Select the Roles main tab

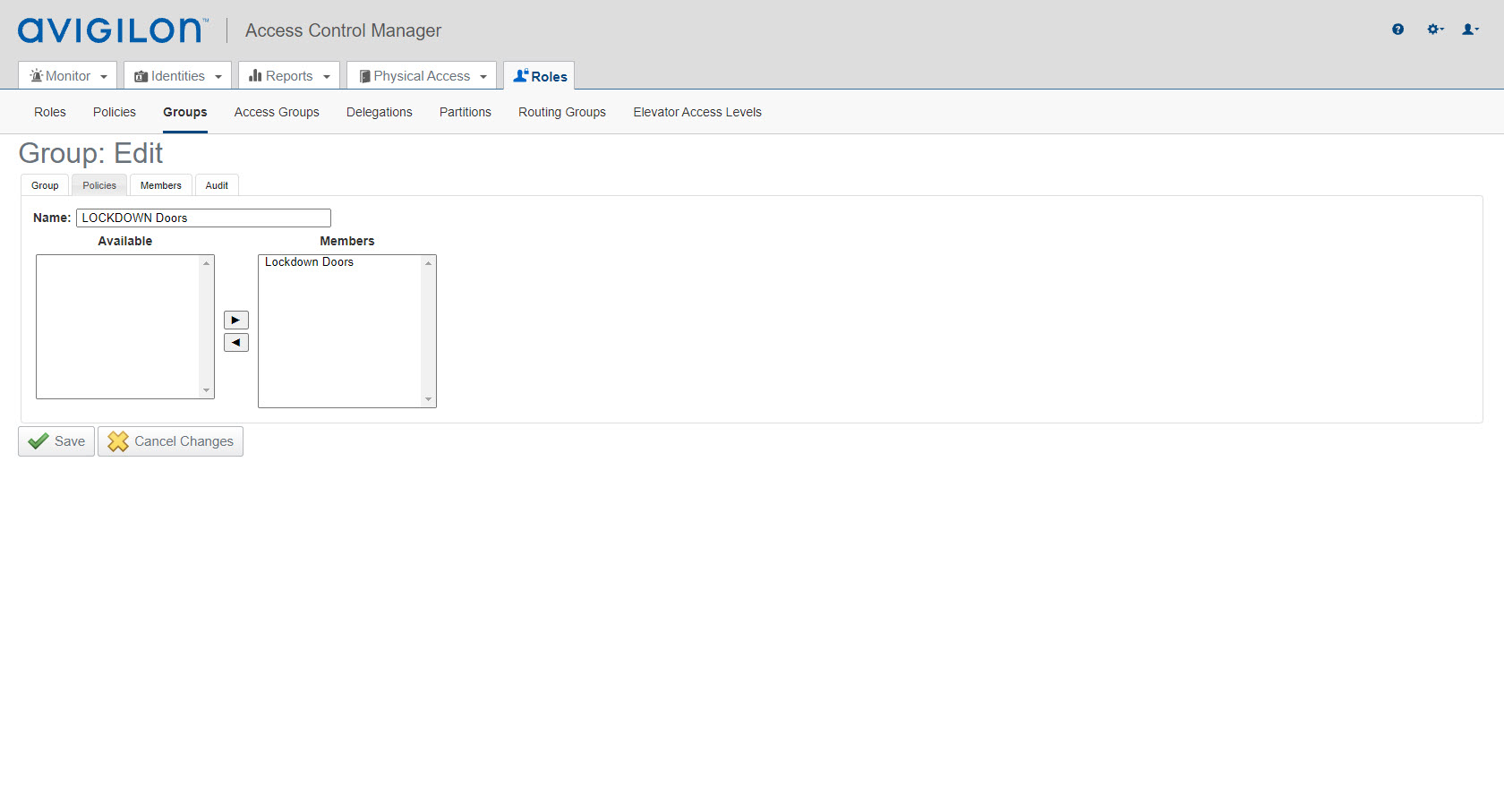click(539, 76)
